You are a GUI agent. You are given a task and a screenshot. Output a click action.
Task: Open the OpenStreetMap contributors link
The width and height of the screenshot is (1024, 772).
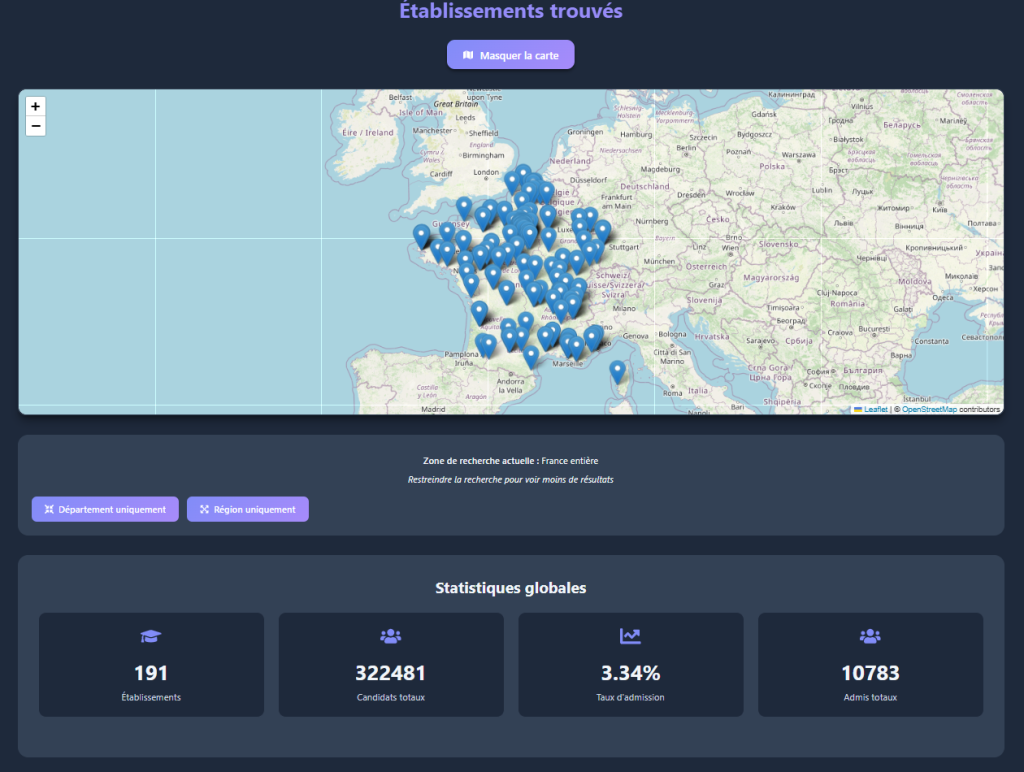pyautogui.click(x=929, y=410)
